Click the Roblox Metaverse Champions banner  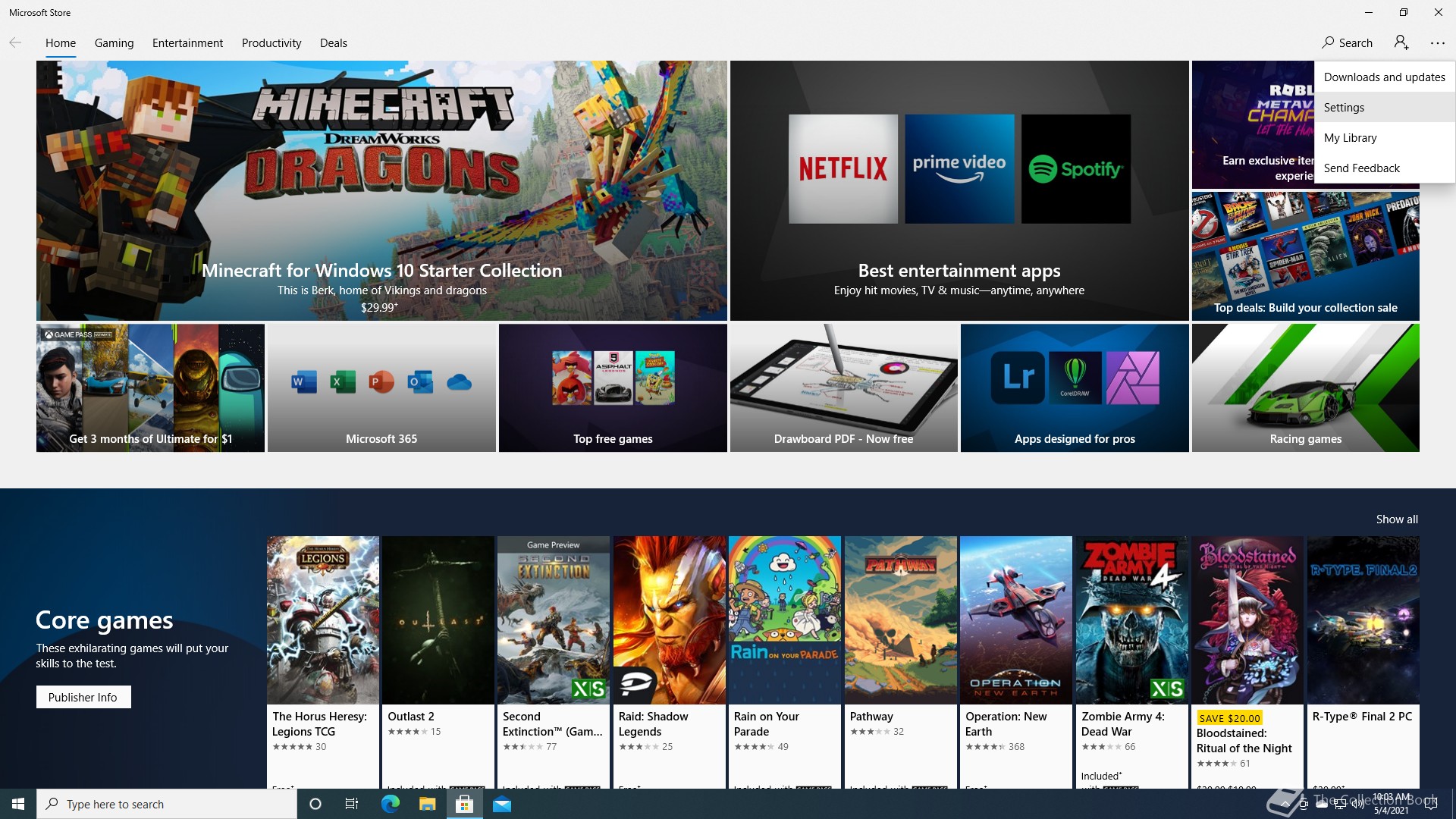(1253, 125)
